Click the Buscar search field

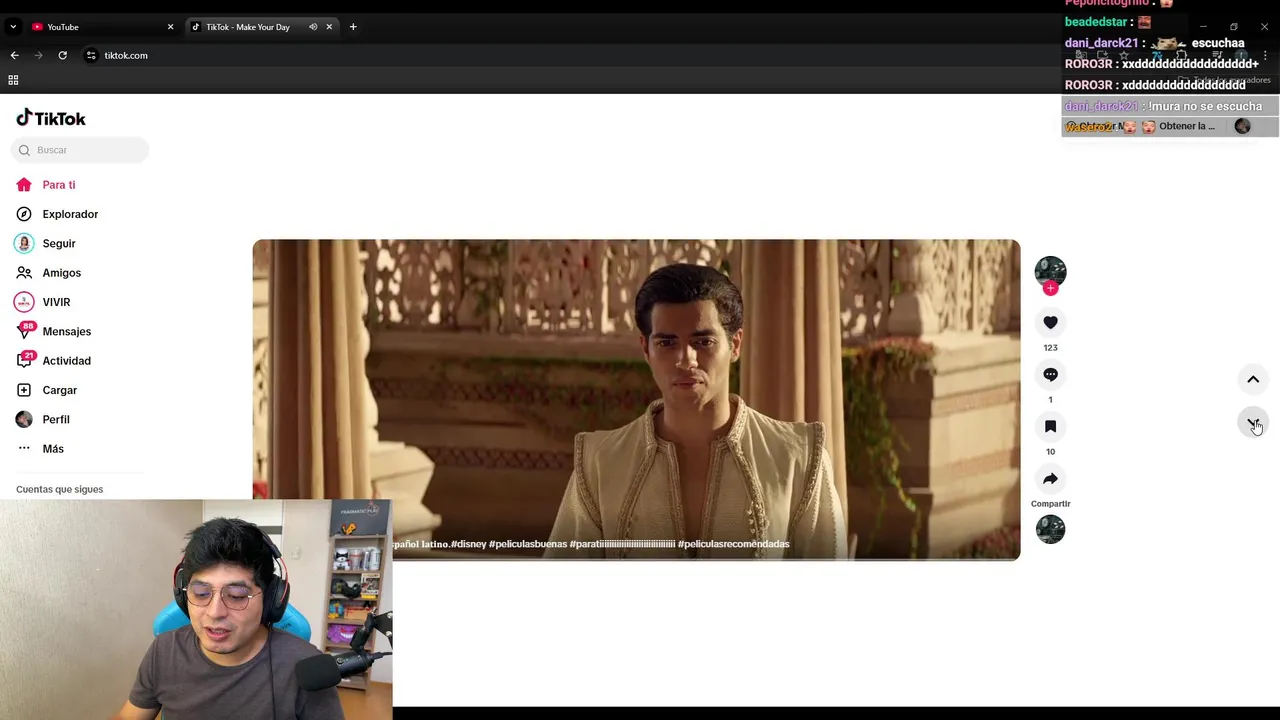(x=80, y=150)
